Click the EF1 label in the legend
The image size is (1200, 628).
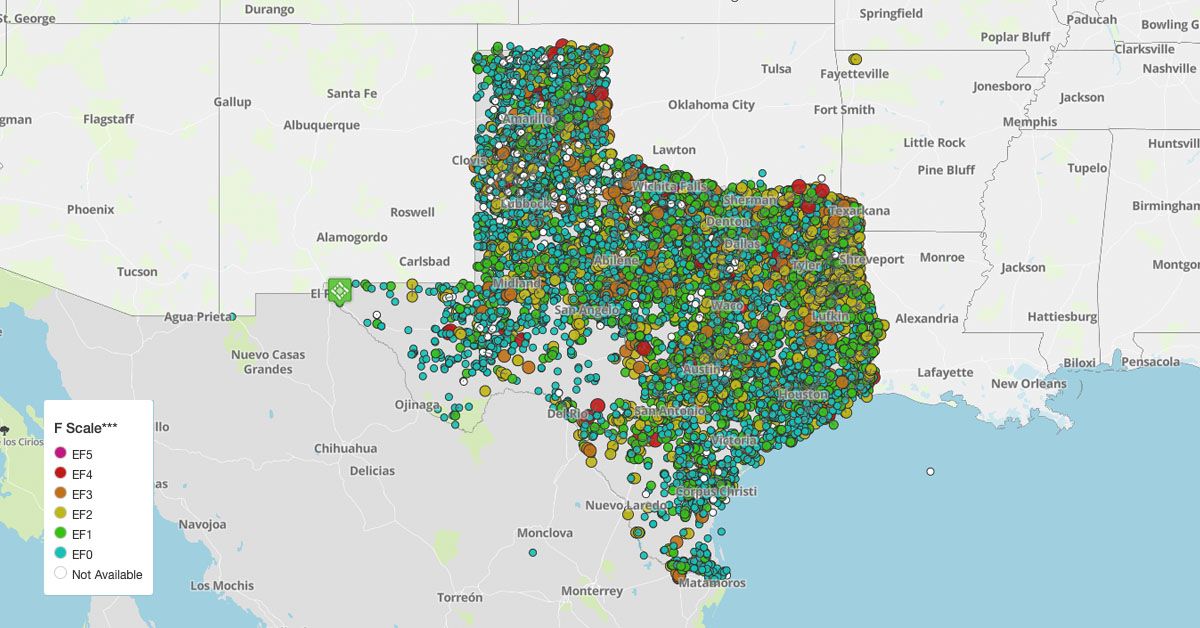point(80,533)
